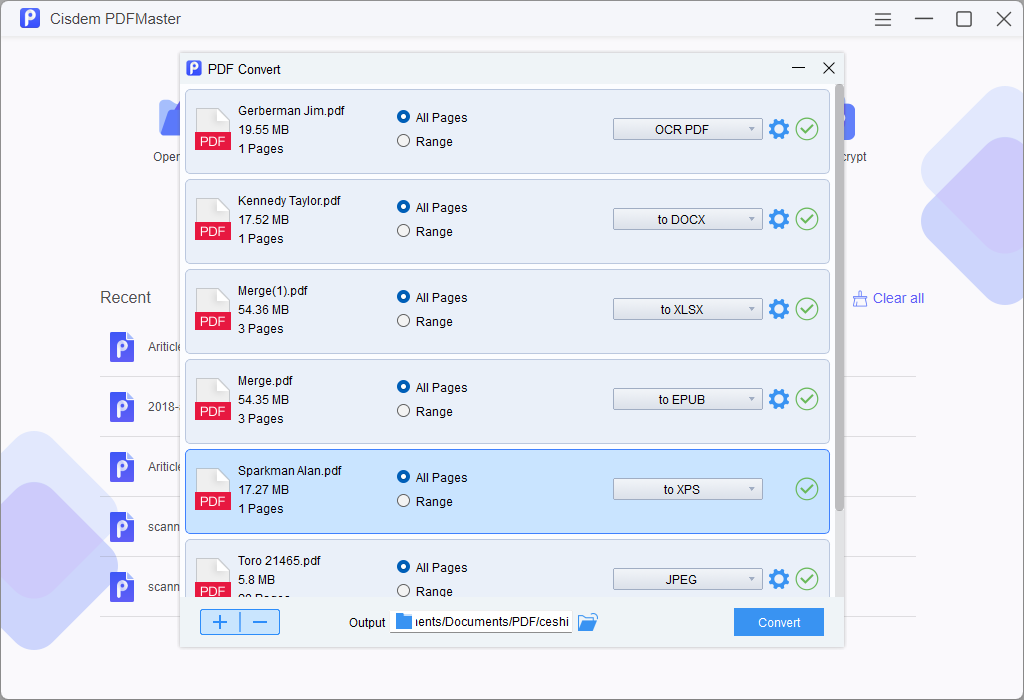The width and height of the screenshot is (1024, 700).
Task: Select Range for Toro 21465.pdf
Action: [x=403, y=591]
